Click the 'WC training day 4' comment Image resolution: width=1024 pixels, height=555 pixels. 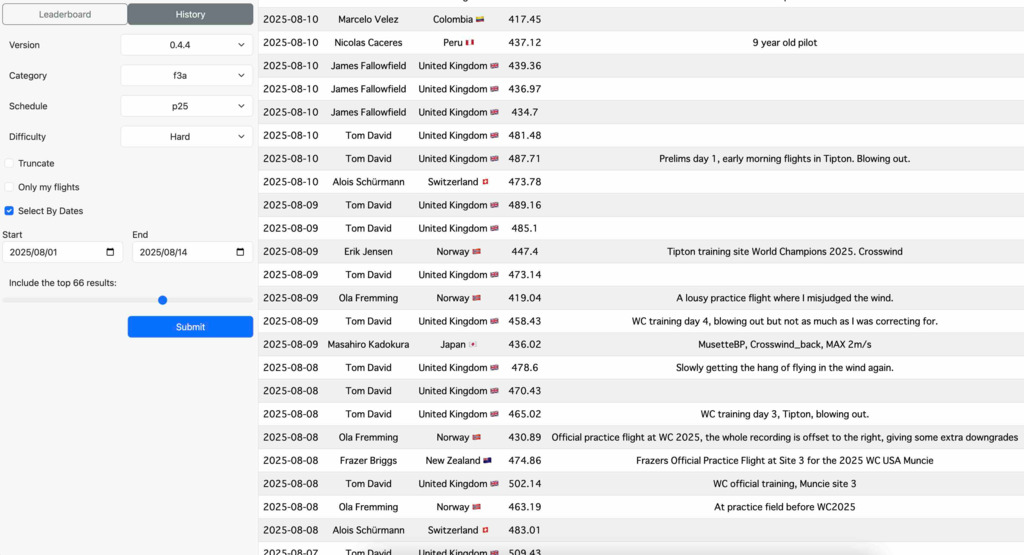pyautogui.click(x=784, y=321)
